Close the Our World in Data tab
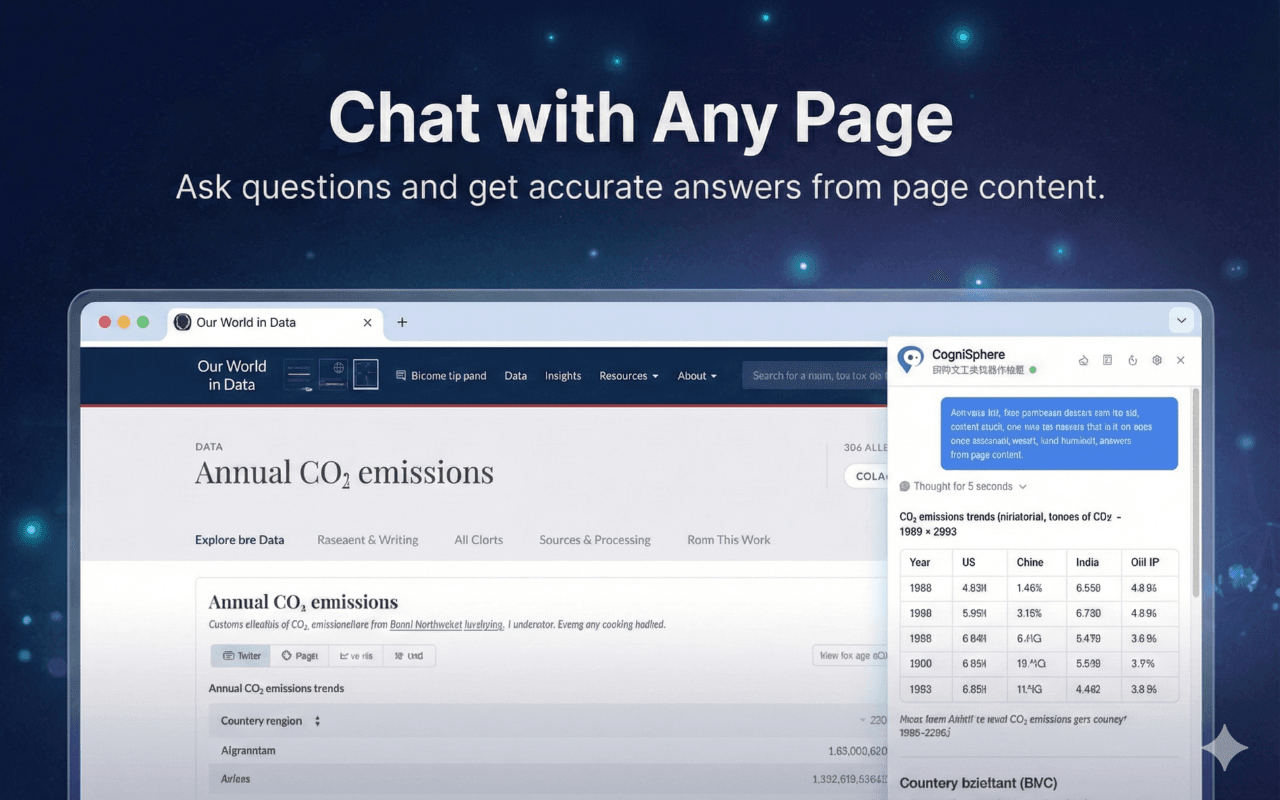Viewport: 1280px width, 800px height. pos(367,322)
